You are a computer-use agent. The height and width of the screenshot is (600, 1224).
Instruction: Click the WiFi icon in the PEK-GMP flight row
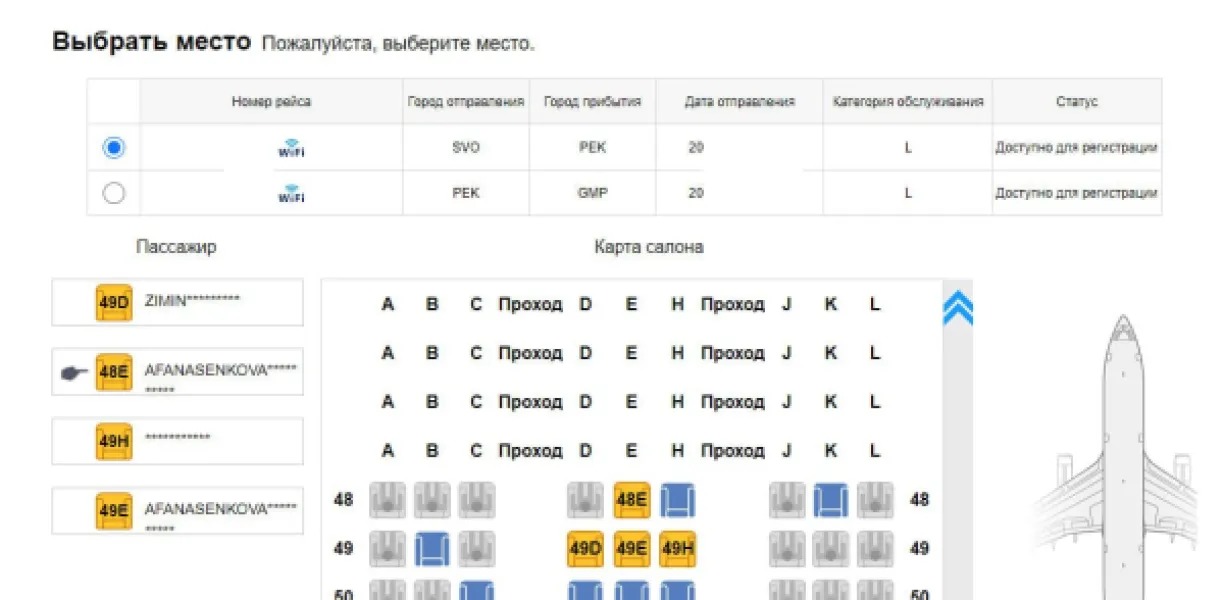click(x=291, y=193)
